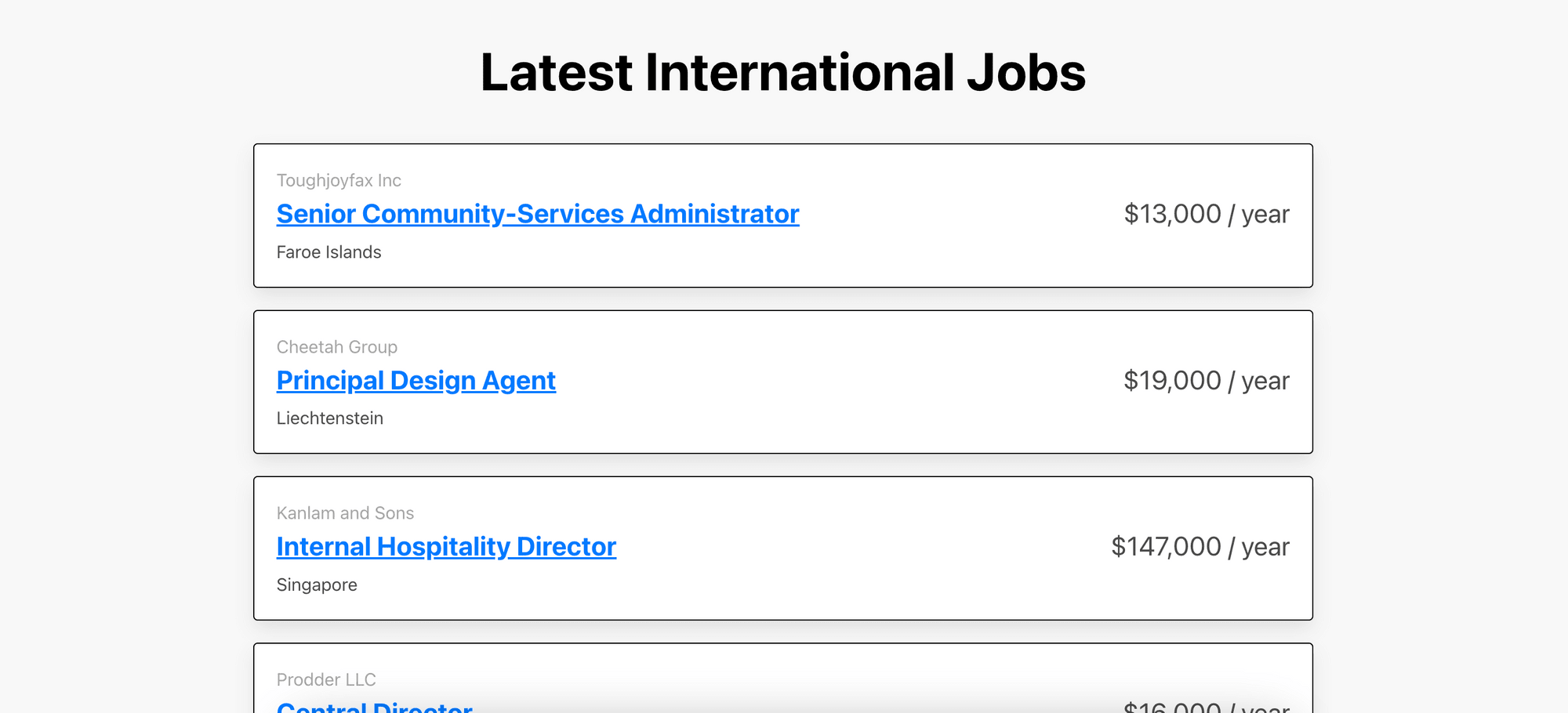
Task: Click the $13,000 / year salary
Action: pyautogui.click(x=1206, y=214)
